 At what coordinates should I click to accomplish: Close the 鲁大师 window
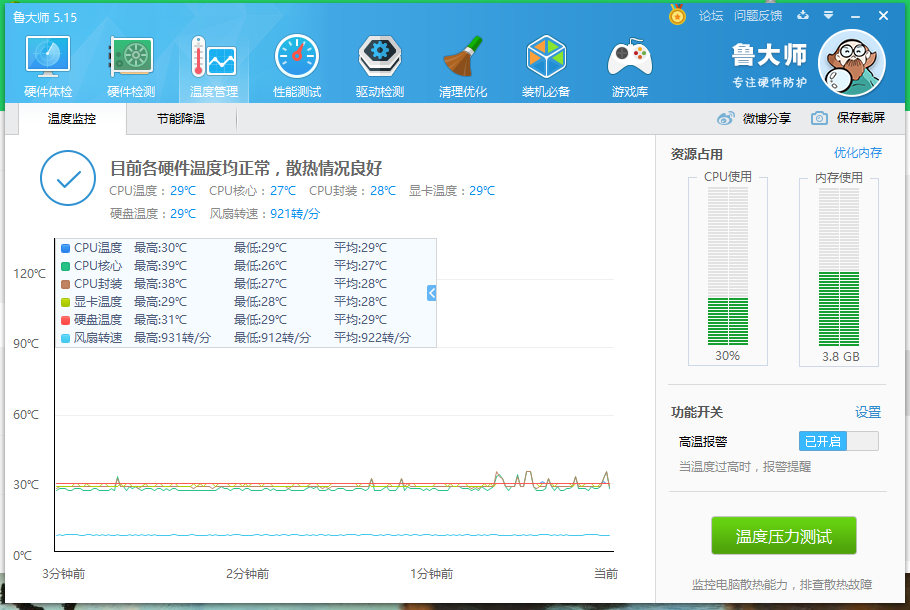883,16
